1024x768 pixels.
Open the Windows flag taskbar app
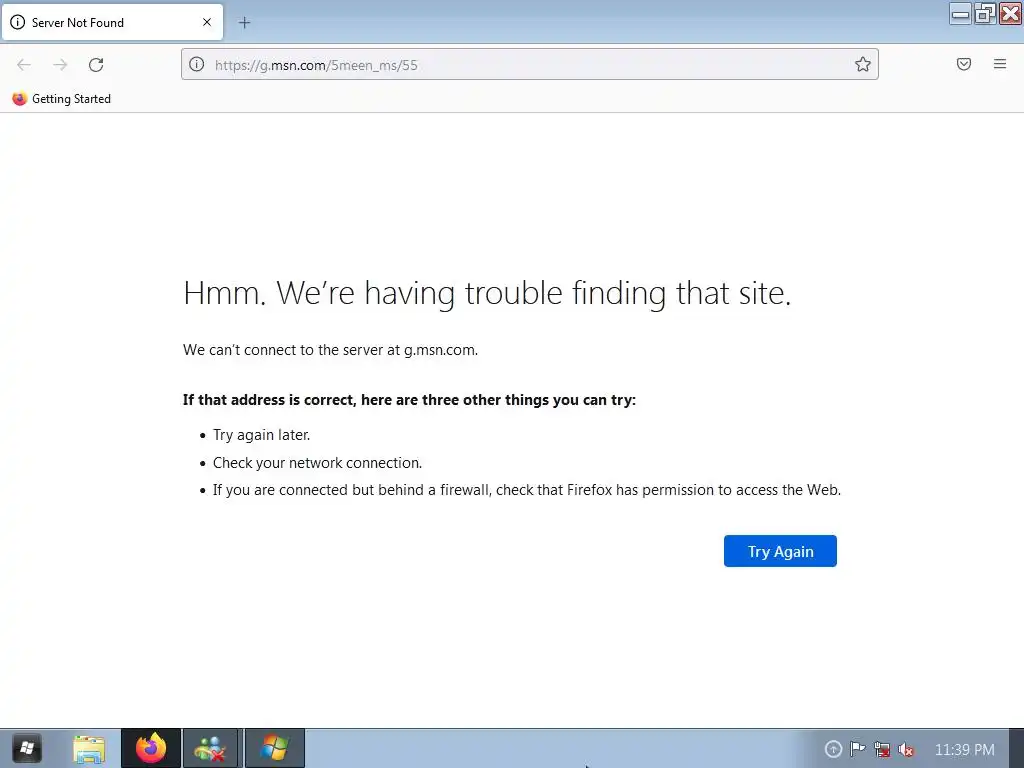(274, 749)
